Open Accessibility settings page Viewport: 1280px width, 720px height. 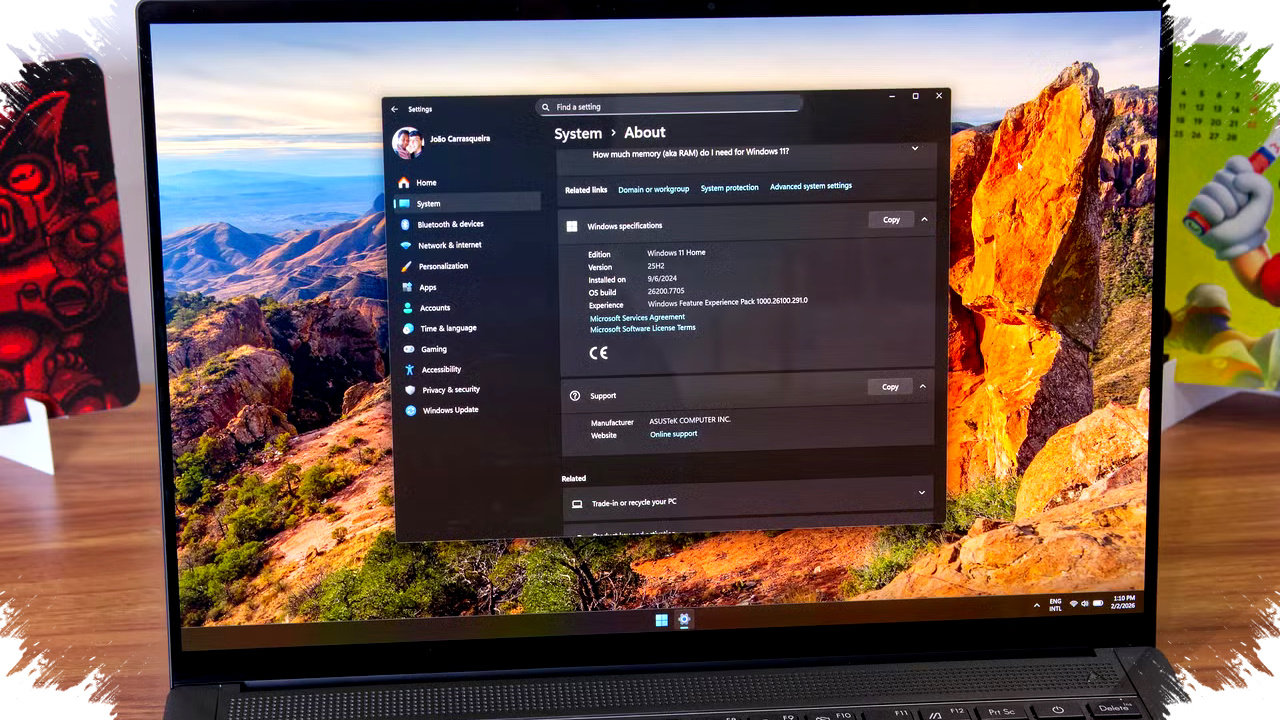441,369
